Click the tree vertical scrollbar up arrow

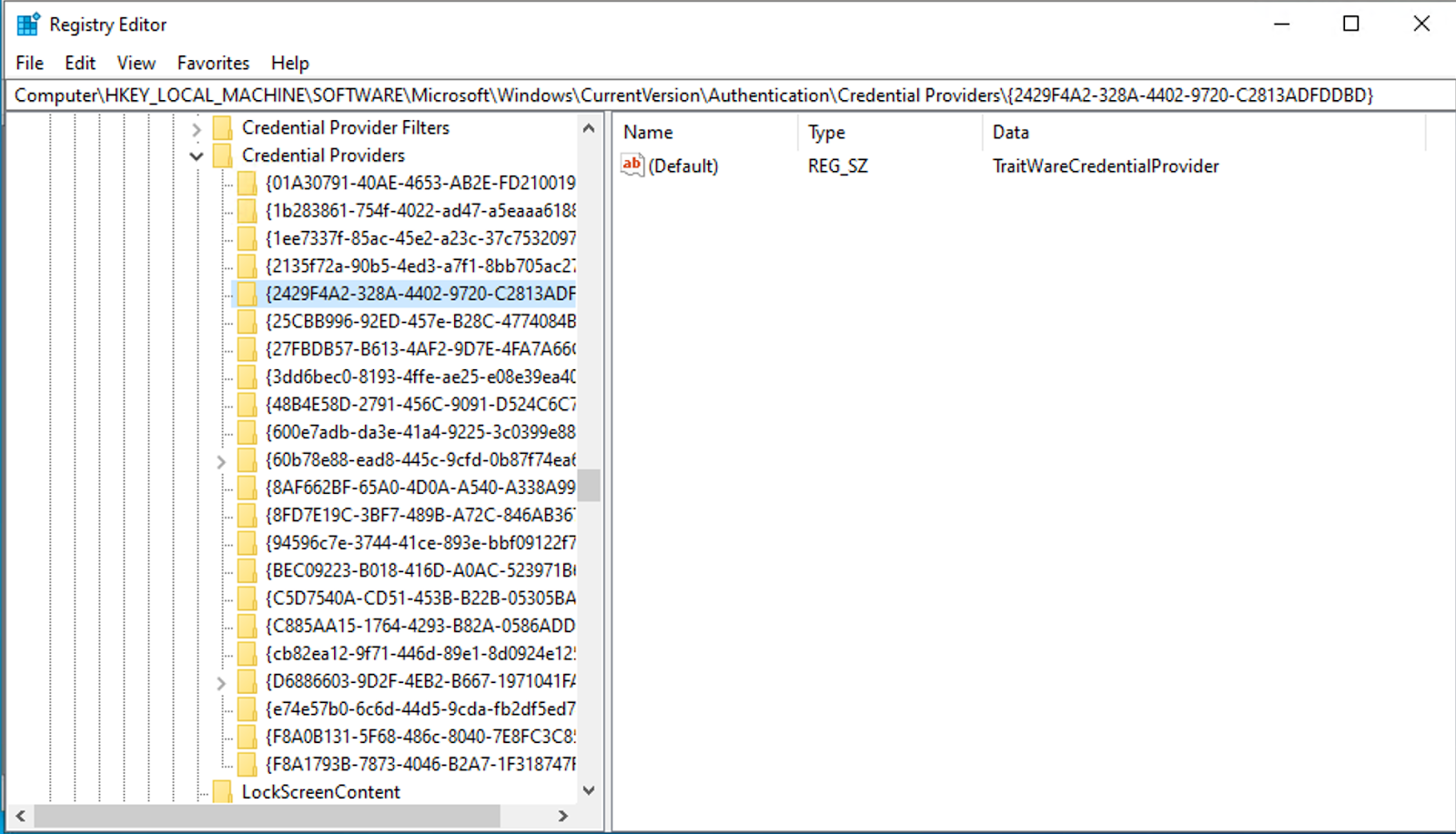click(x=589, y=128)
